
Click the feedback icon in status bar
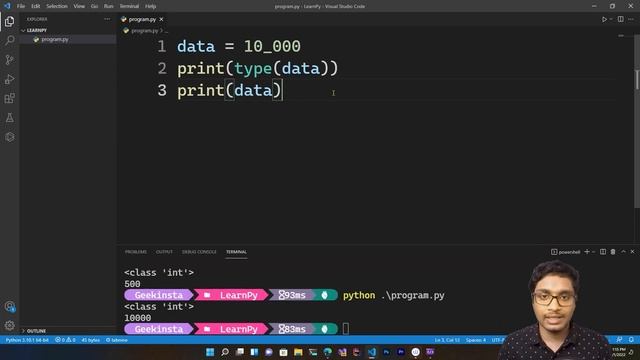coord(619,340)
